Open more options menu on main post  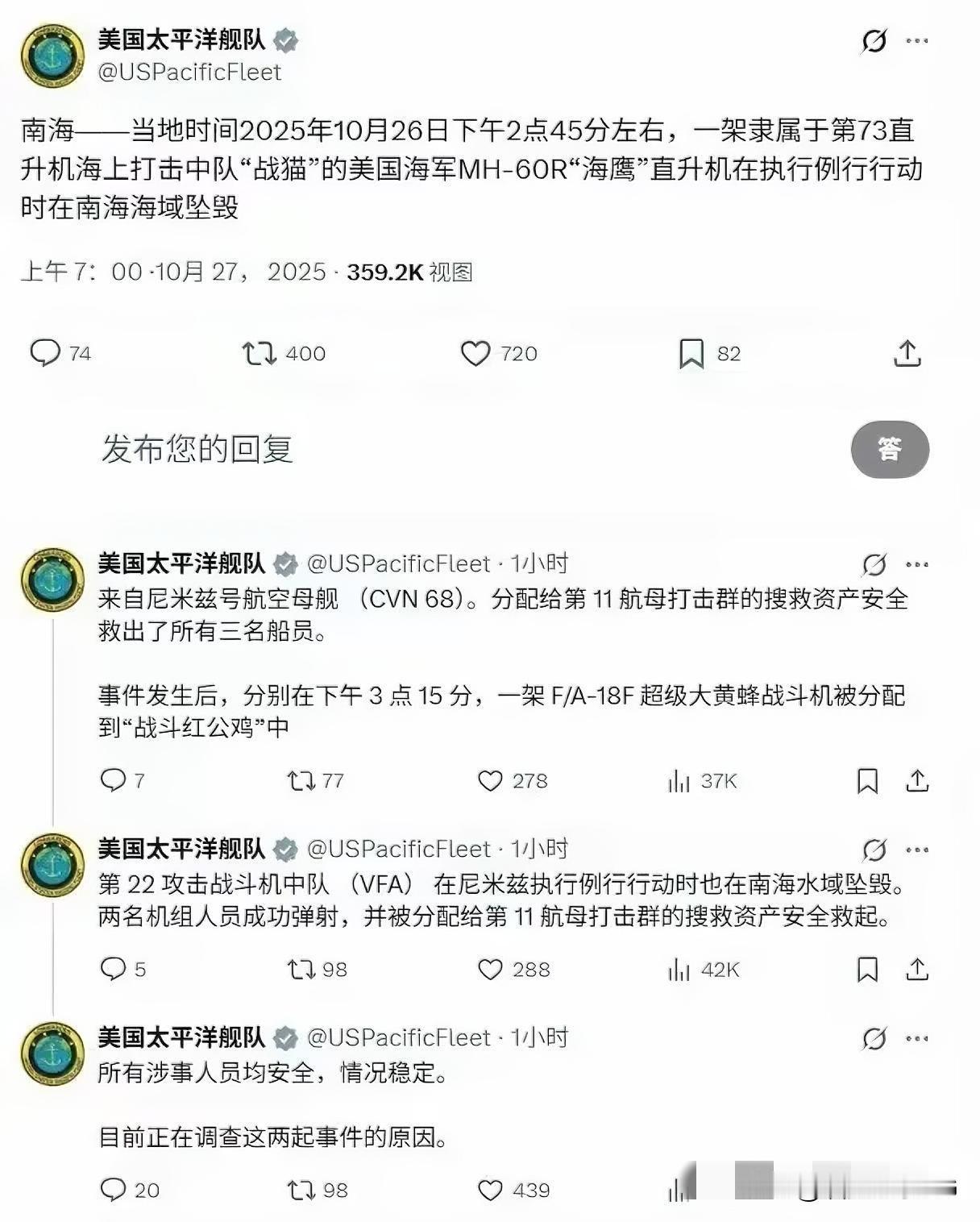pyautogui.click(x=917, y=40)
